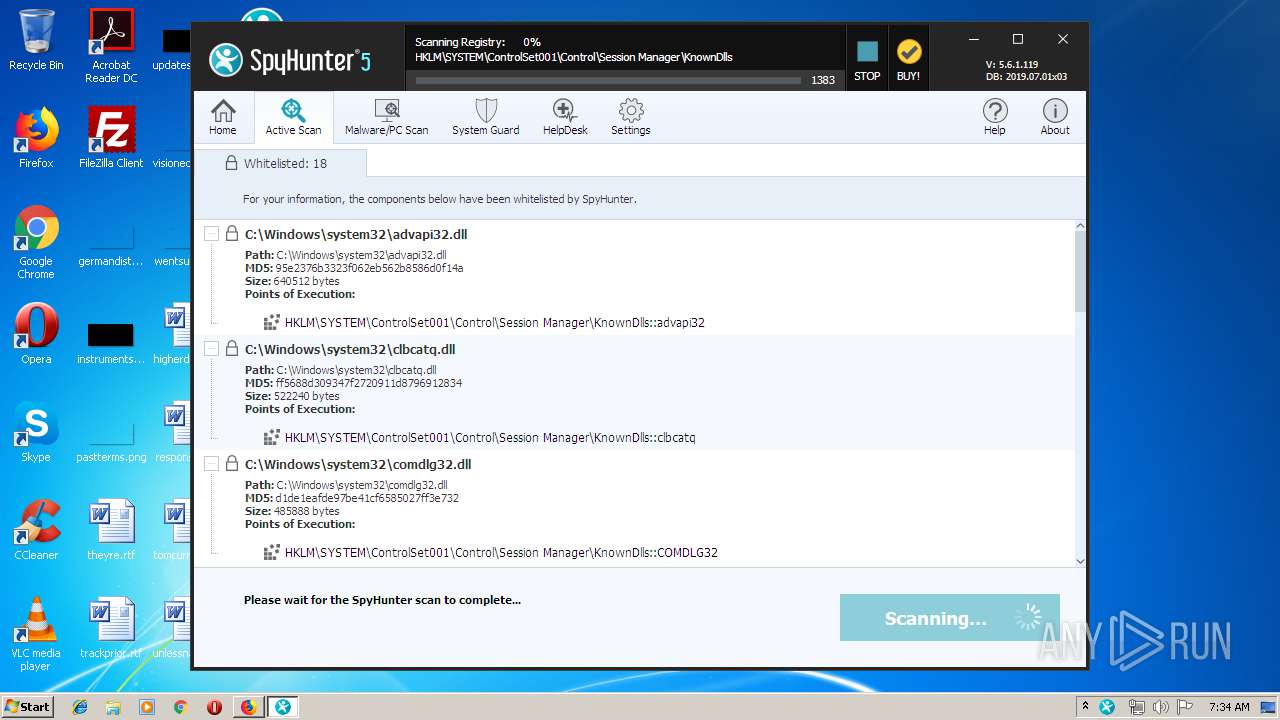This screenshot has height=720, width=1280.
Task: Open Recycle Bin on desktop
Action: (36, 40)
